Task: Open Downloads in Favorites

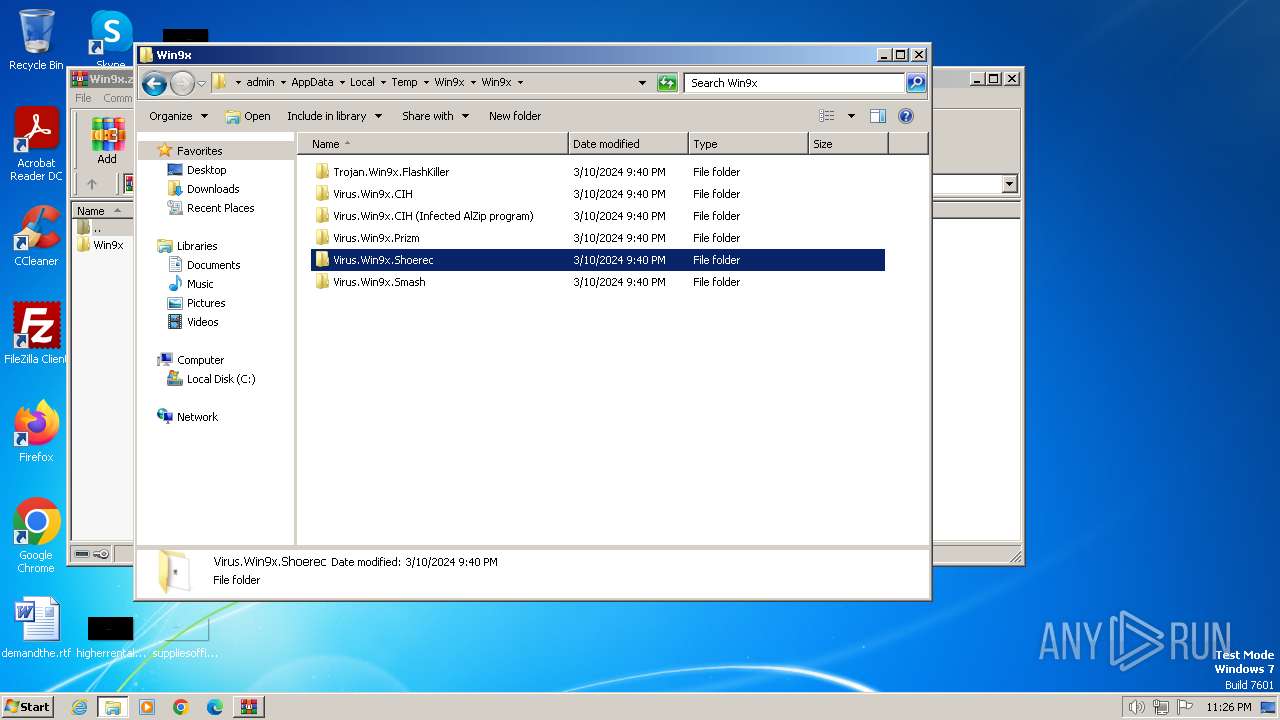Action: click(x=213, y=189)
